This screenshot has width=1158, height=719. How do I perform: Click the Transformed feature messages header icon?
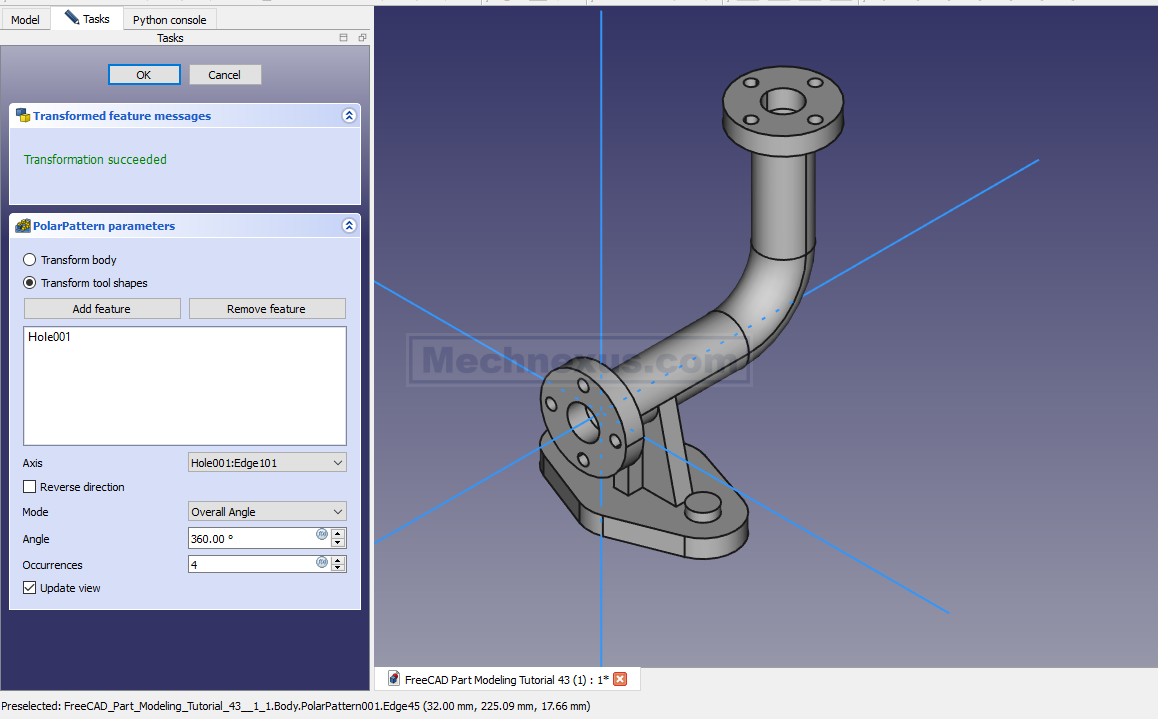point(23,116)
